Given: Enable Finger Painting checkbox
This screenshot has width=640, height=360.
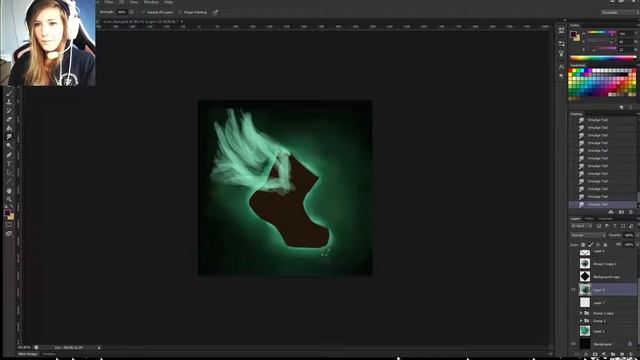Looking at the screenshot, I should [x=180, y=12].
